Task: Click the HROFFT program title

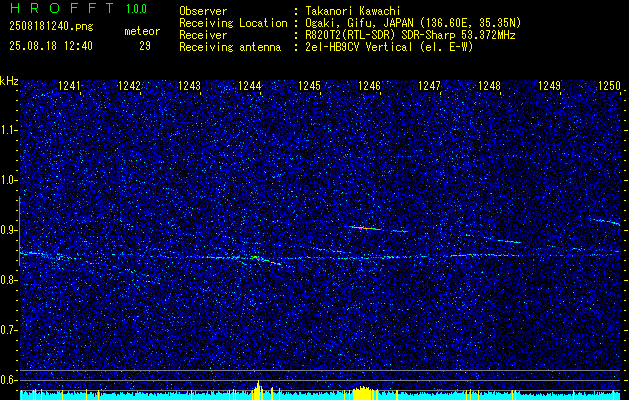Action: click(x=61, y=8)
